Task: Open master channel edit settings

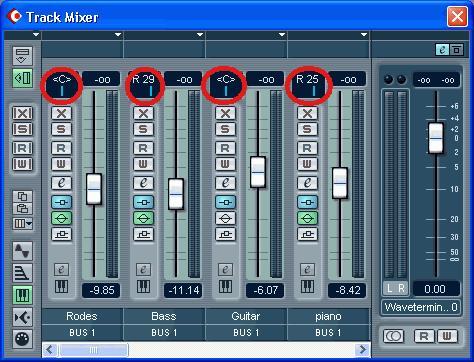Action: (442, 50)
